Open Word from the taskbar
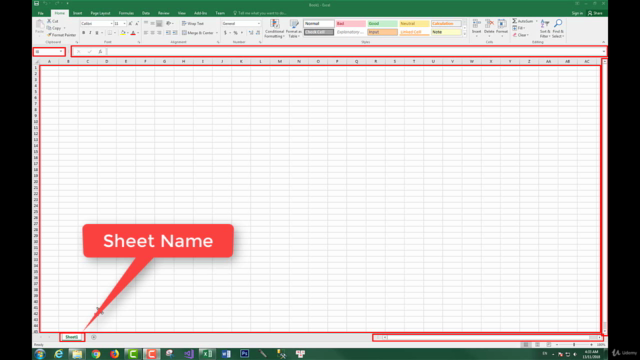The width and height of the screenshot is (640, 360). pos(226,353)
